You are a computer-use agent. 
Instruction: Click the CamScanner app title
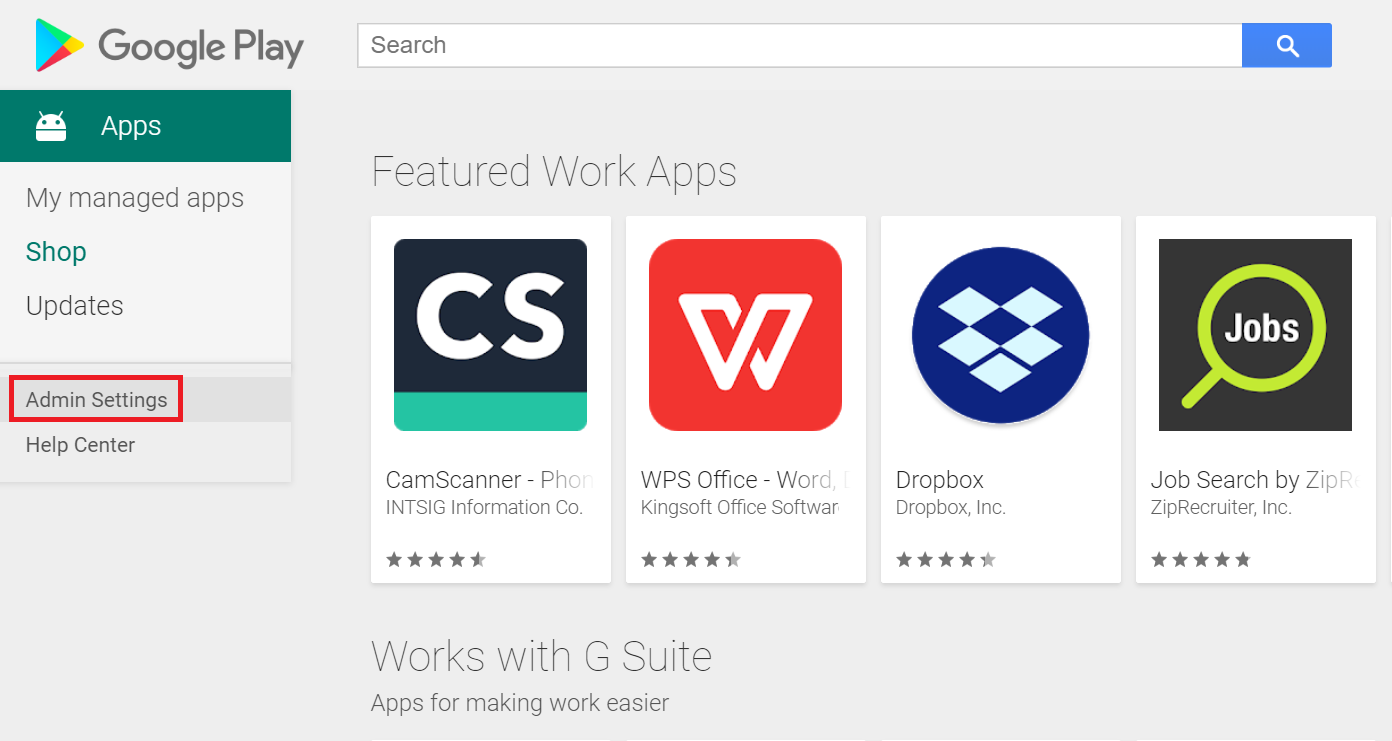point(489,480)
